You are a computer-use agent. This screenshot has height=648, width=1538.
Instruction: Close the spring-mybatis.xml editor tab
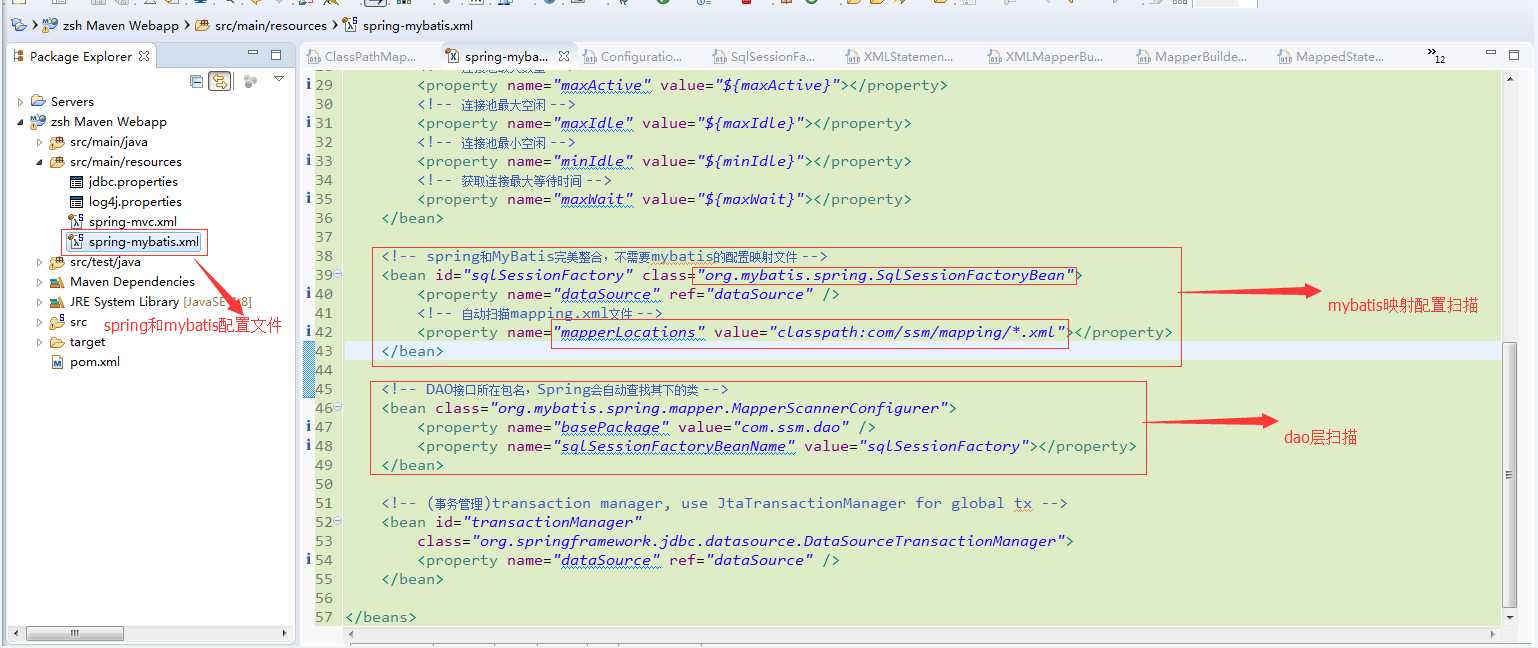564,56
